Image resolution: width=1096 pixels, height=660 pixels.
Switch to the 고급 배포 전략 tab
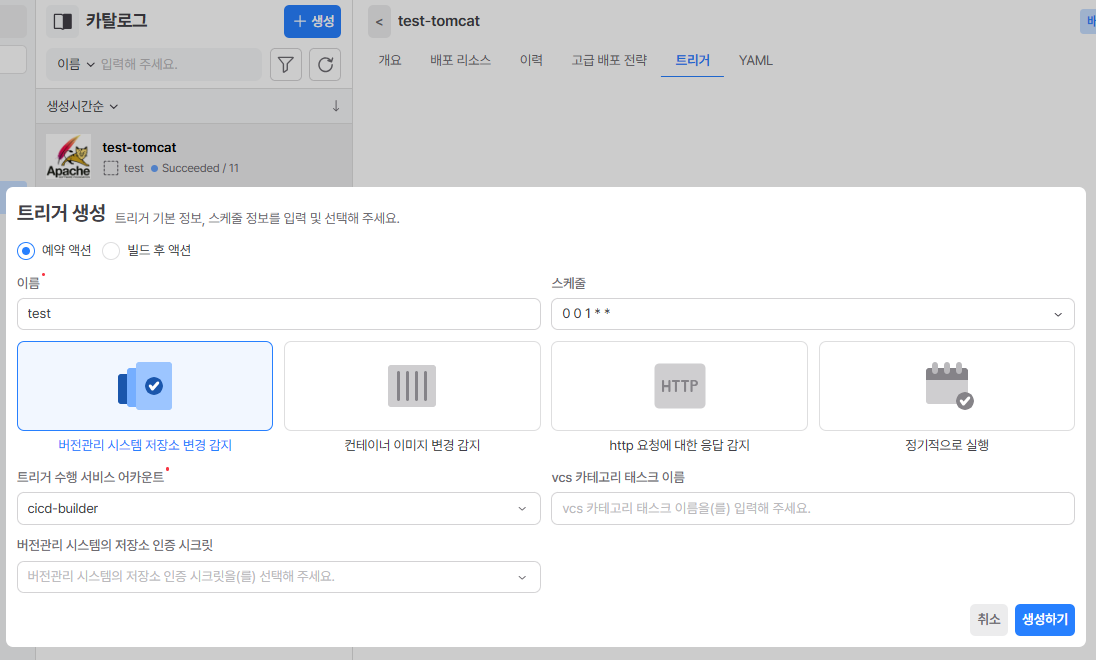pos(609,60)
